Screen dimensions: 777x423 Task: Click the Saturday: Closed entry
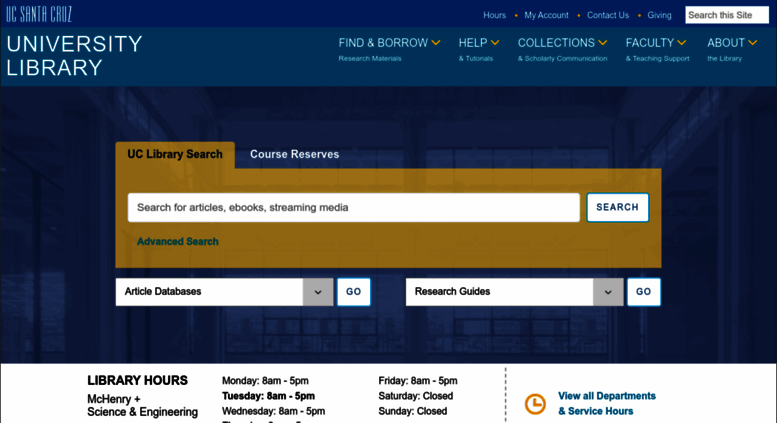415,396
